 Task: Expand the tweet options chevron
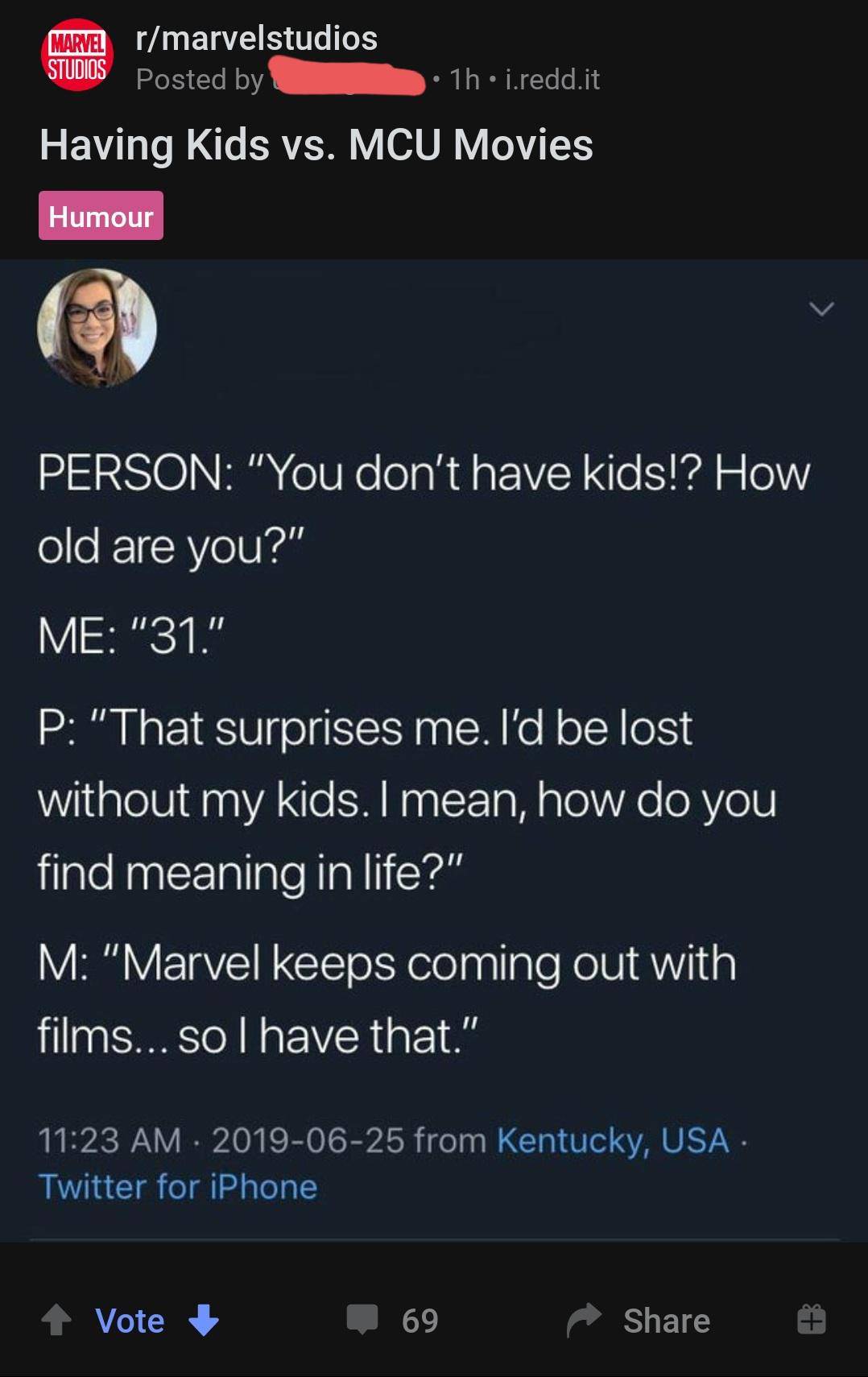(x=821, y=308)
